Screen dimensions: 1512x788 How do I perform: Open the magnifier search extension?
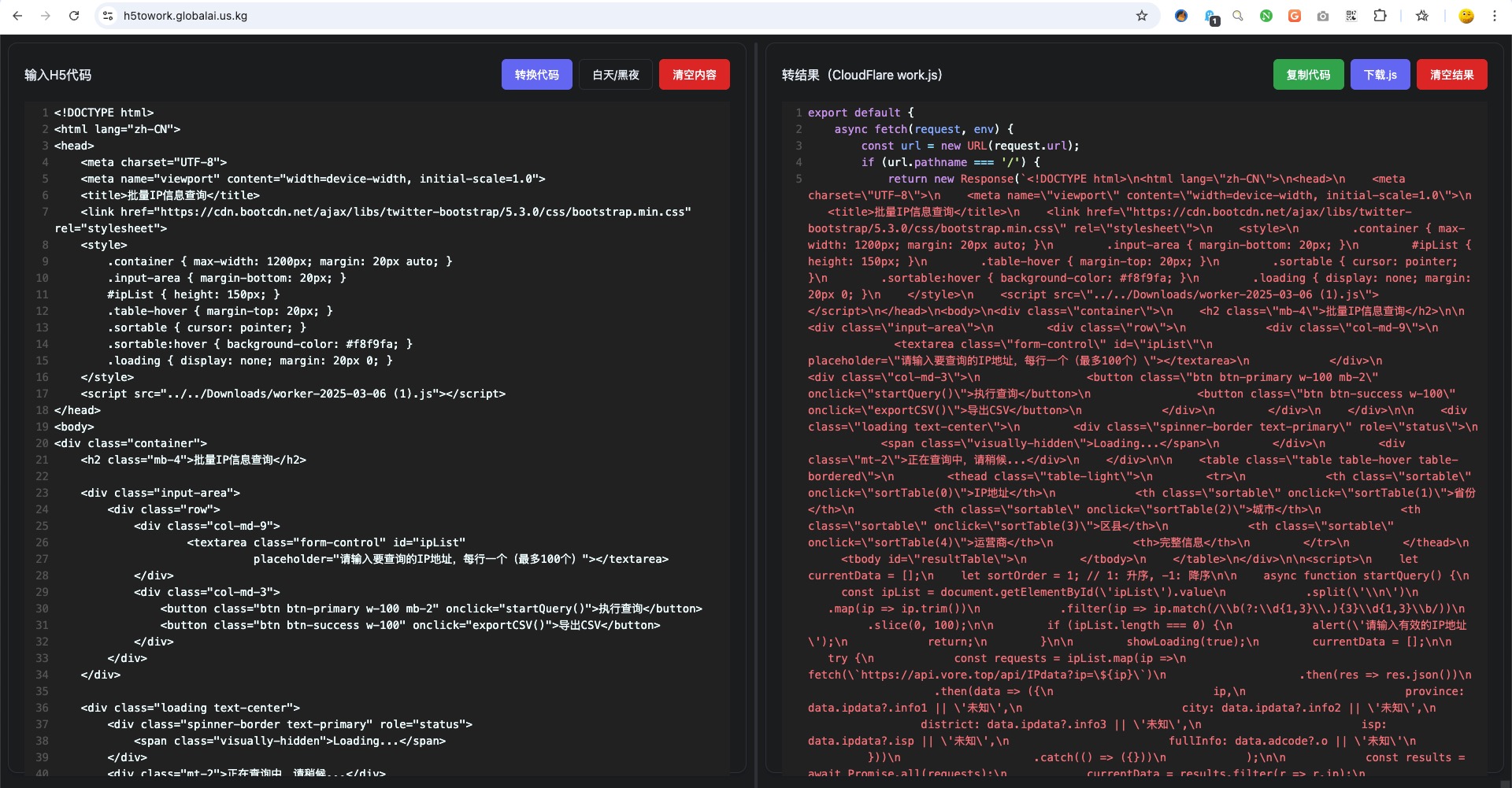pos(1238,16)
